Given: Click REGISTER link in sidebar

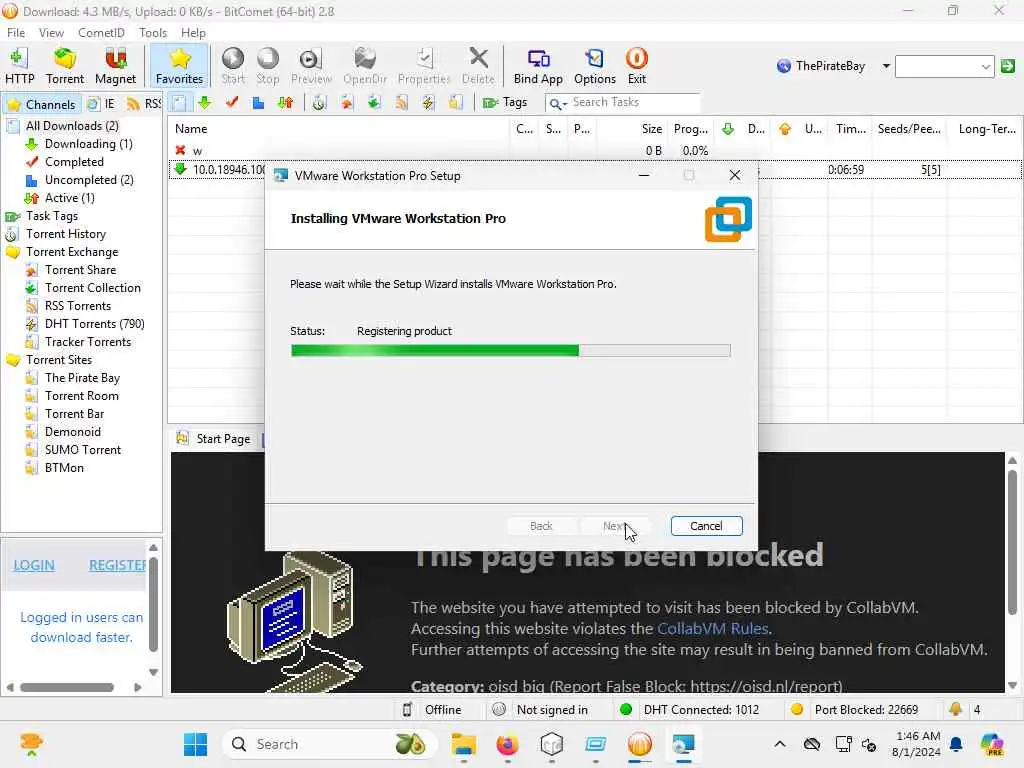Looking at the screenshot, I should [x=118, y=566].
